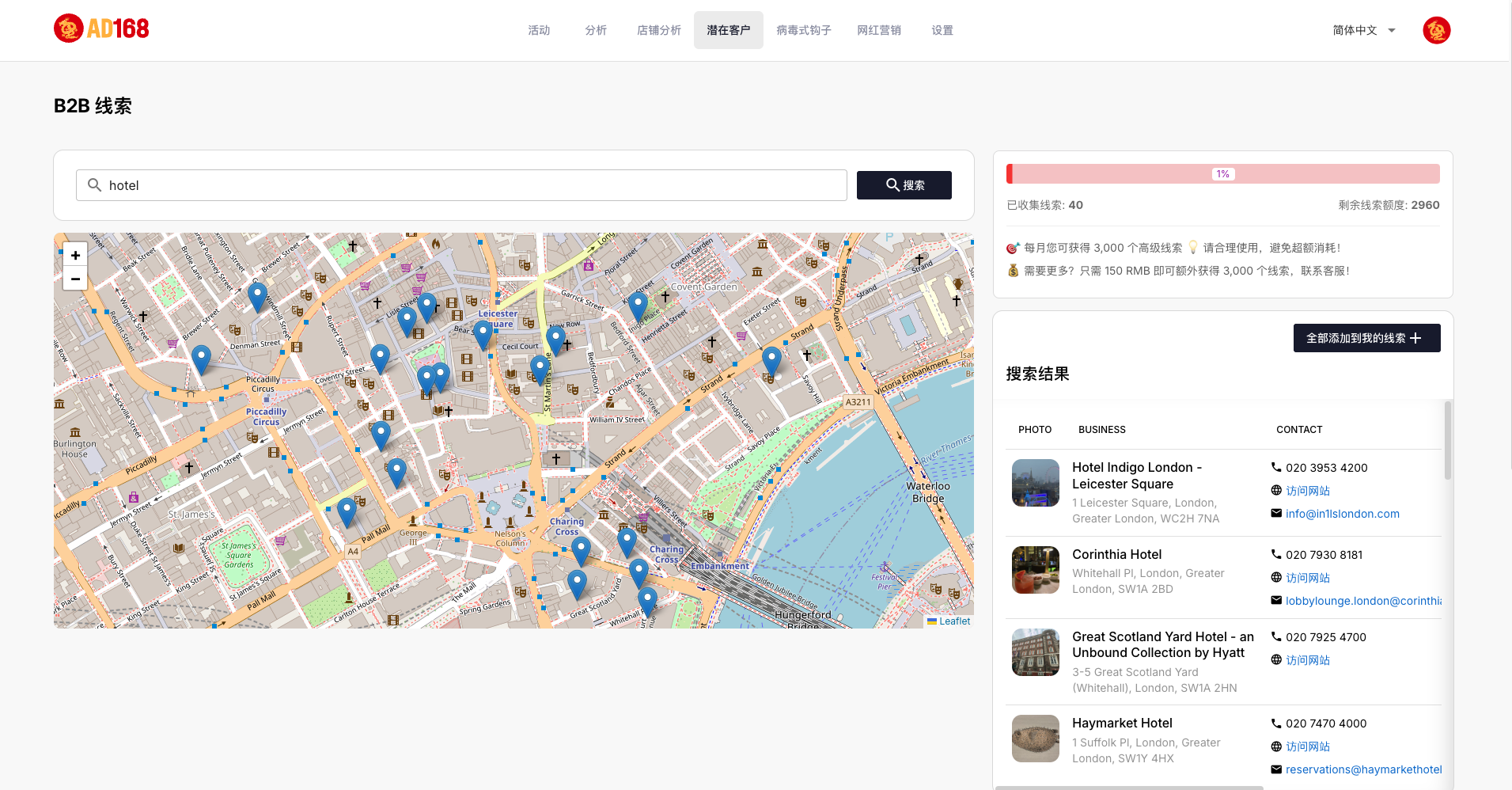The width and height of the screenshot is (1512, 790).
Task: Open Hotel Indigo London thumbnail photo
Action: click(1035, 483)
